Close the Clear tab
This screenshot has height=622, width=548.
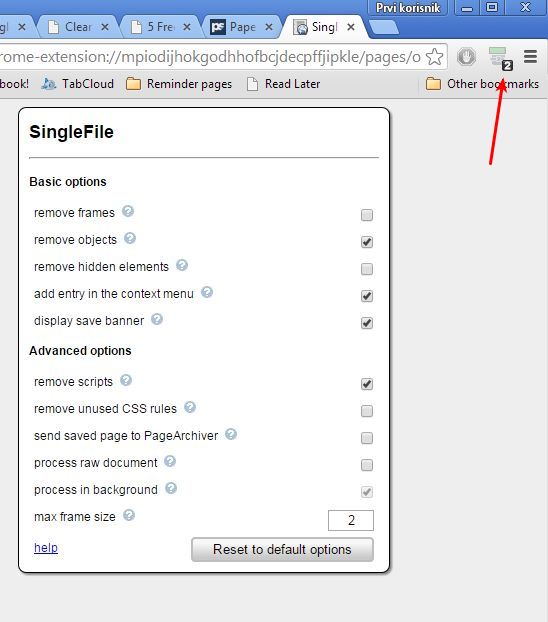coord(105,27)
